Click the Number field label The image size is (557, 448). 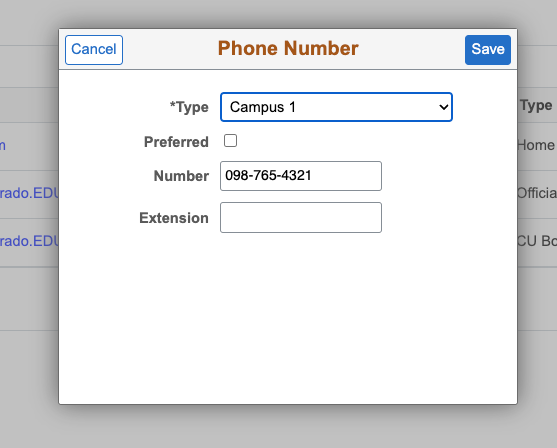[181, 176]
